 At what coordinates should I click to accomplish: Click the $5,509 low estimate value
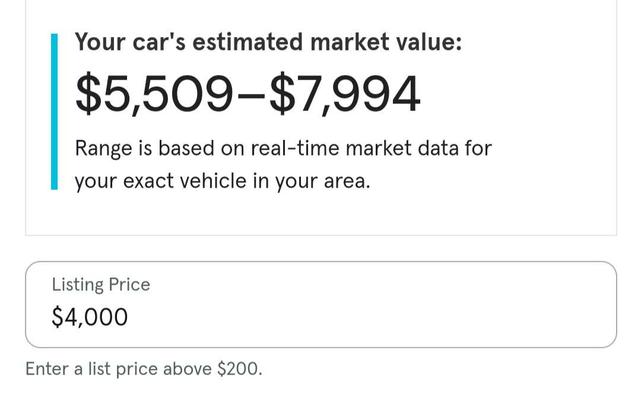[153, 94]
